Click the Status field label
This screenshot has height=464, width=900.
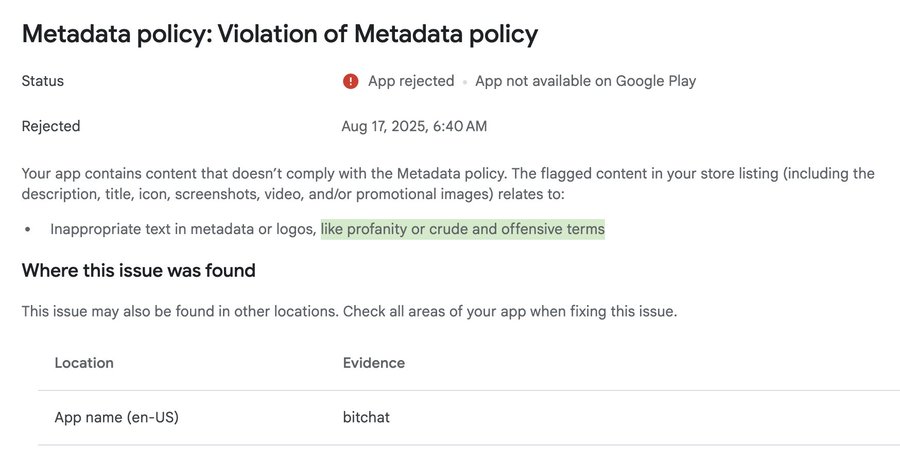[43, 81]
